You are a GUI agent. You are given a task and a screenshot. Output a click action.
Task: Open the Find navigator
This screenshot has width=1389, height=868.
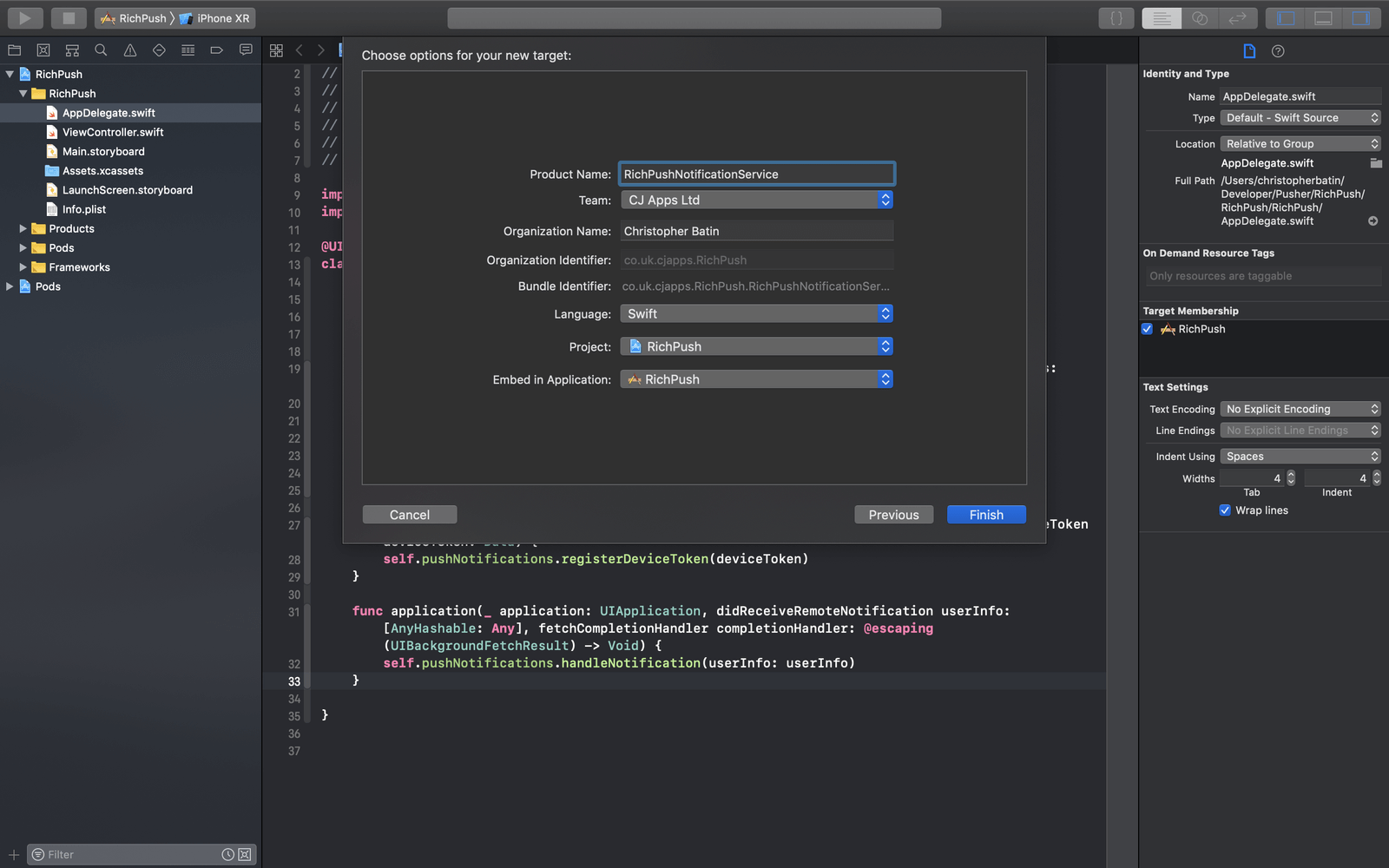pyautogui.click(x=101, y=50)
